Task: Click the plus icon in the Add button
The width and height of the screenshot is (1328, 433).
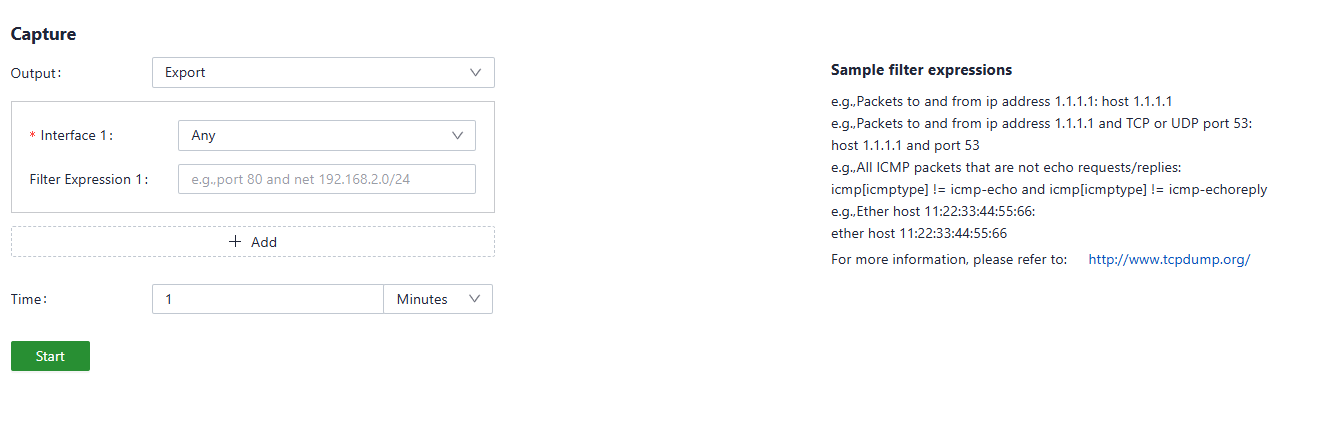Action: (236, 242)
